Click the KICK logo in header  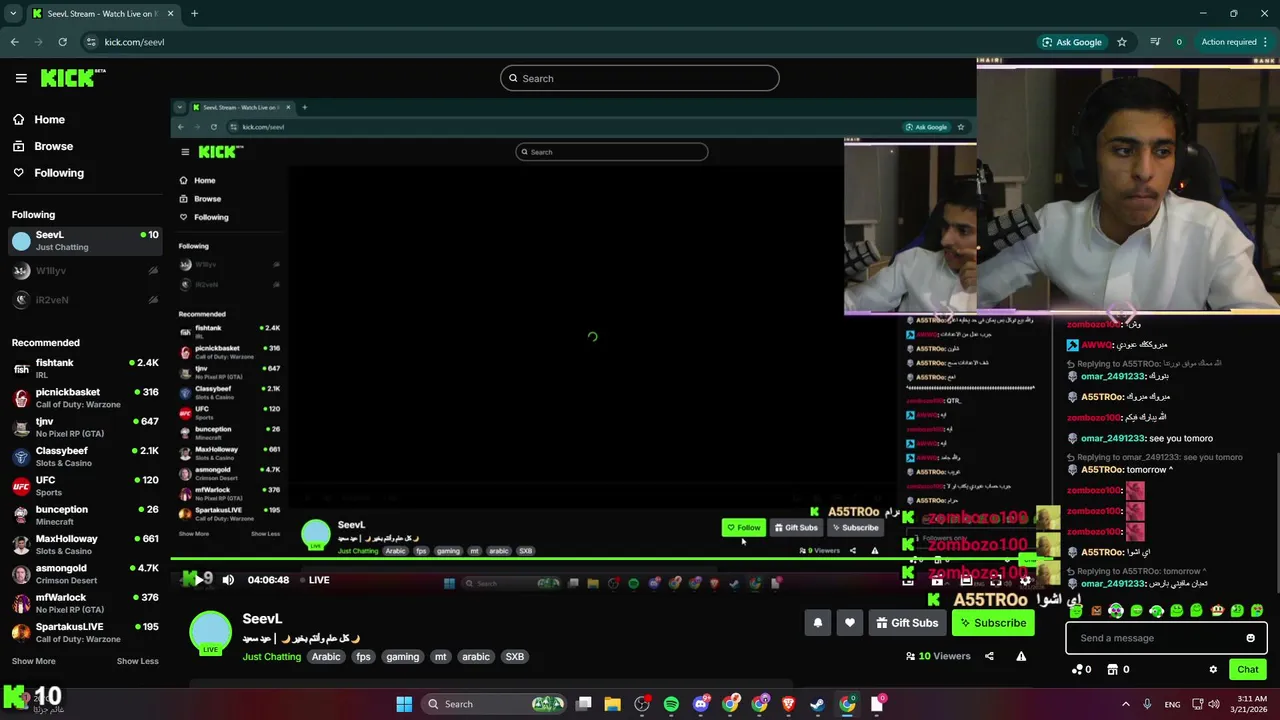[x=72, y=78]
